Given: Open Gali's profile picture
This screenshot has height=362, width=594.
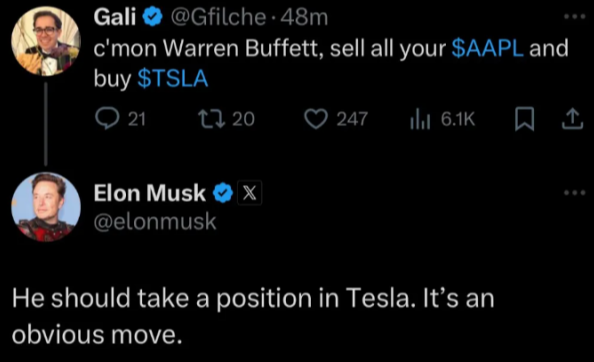Looking at the screenshot, I should [46, 41].
